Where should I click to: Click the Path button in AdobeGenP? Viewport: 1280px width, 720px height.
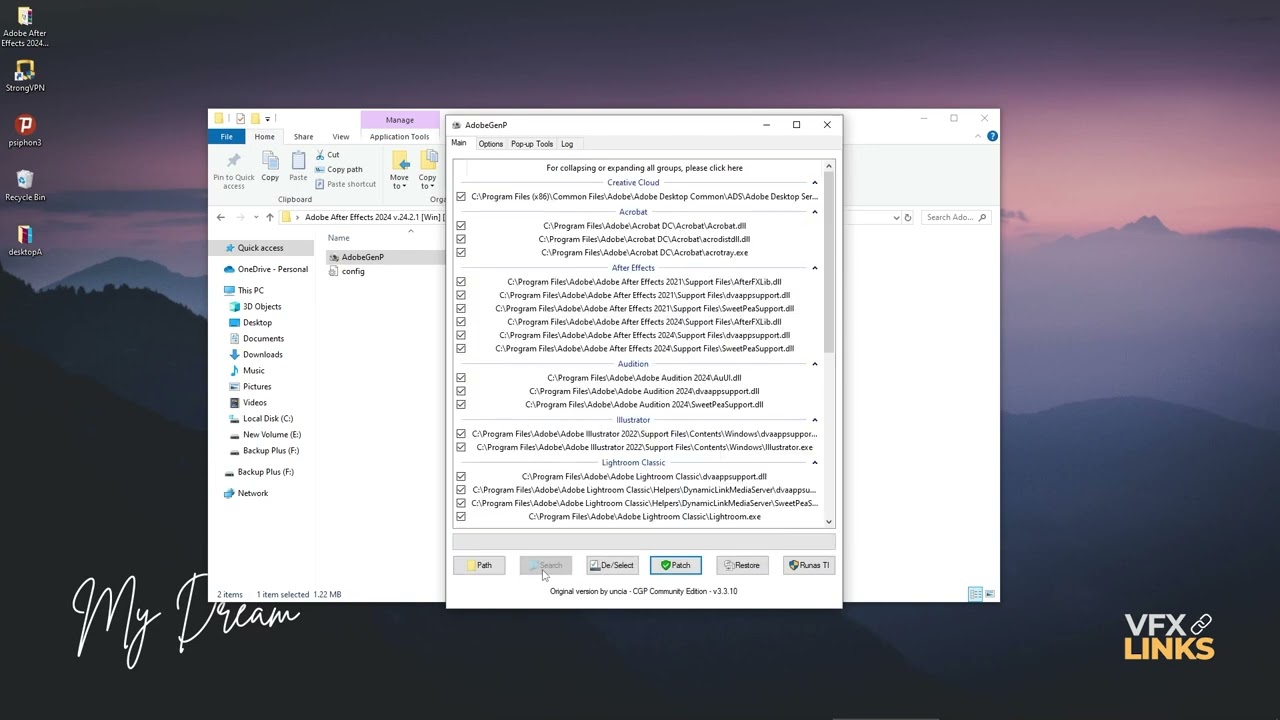point(479,565)
